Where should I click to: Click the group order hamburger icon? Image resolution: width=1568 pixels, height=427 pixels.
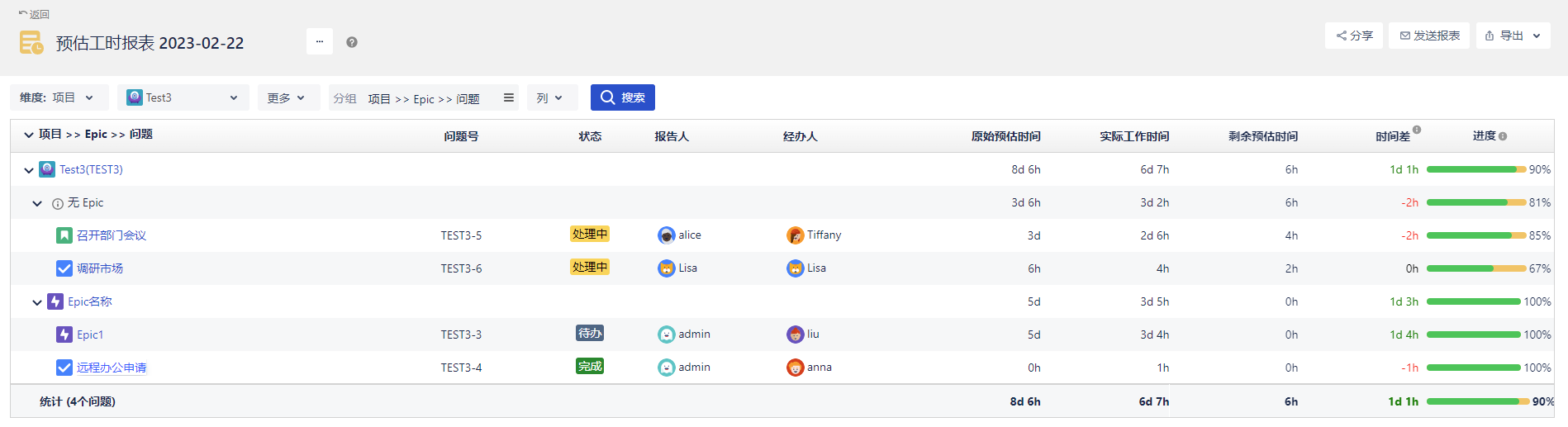coord(509,97)
